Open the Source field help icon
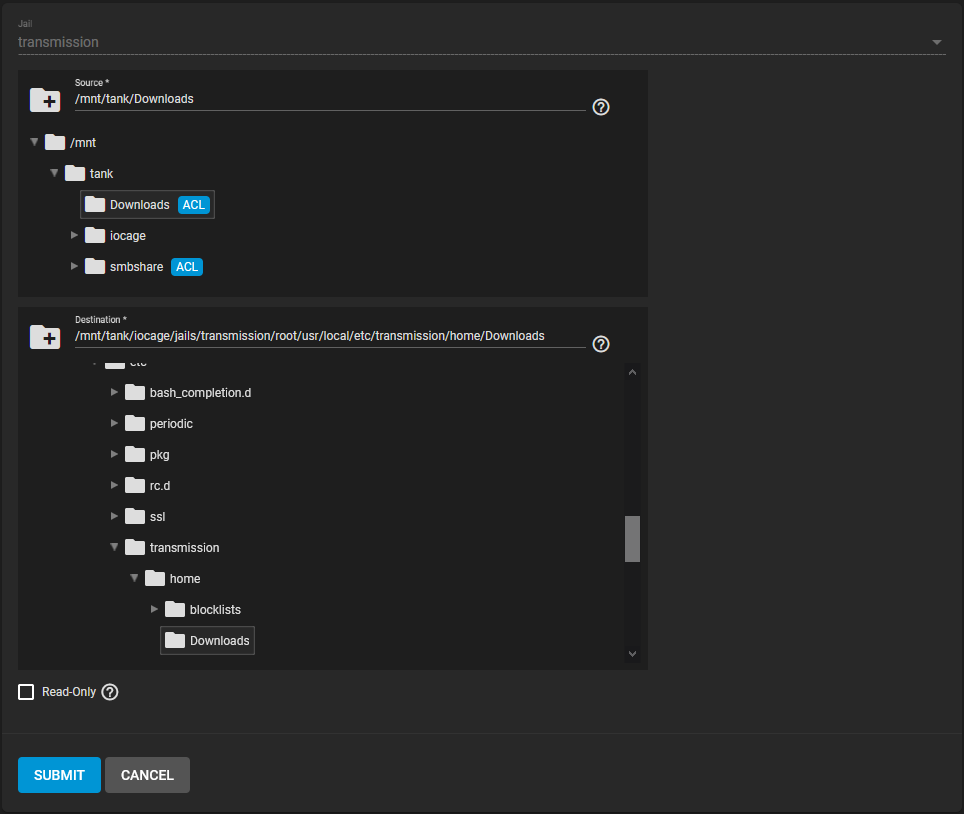This screenshot has width=964, height=814. click(601, 107)
